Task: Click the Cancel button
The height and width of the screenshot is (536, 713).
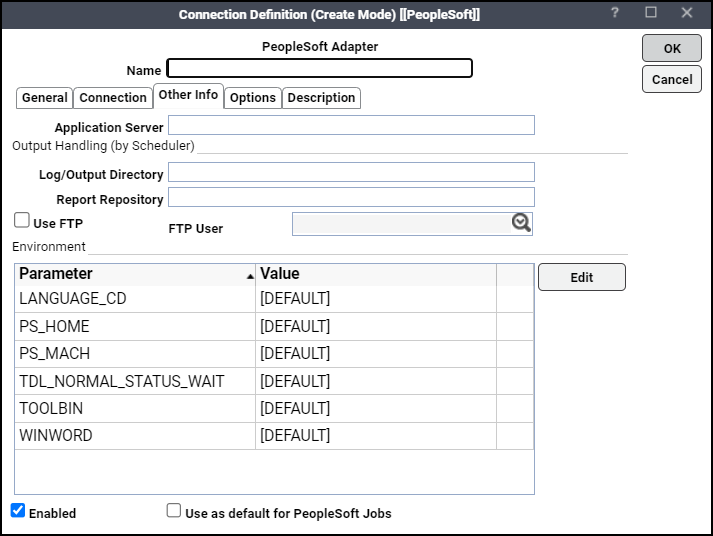Action: [672, 80]
